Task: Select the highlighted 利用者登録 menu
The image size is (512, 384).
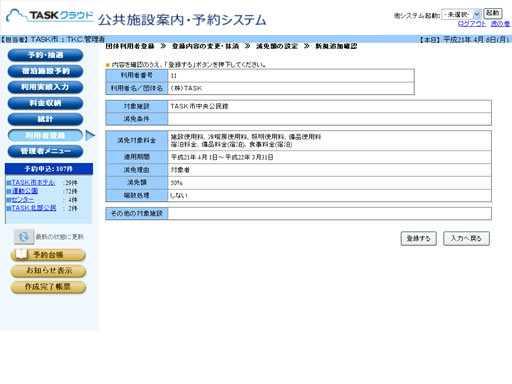Action: [45, 135]
